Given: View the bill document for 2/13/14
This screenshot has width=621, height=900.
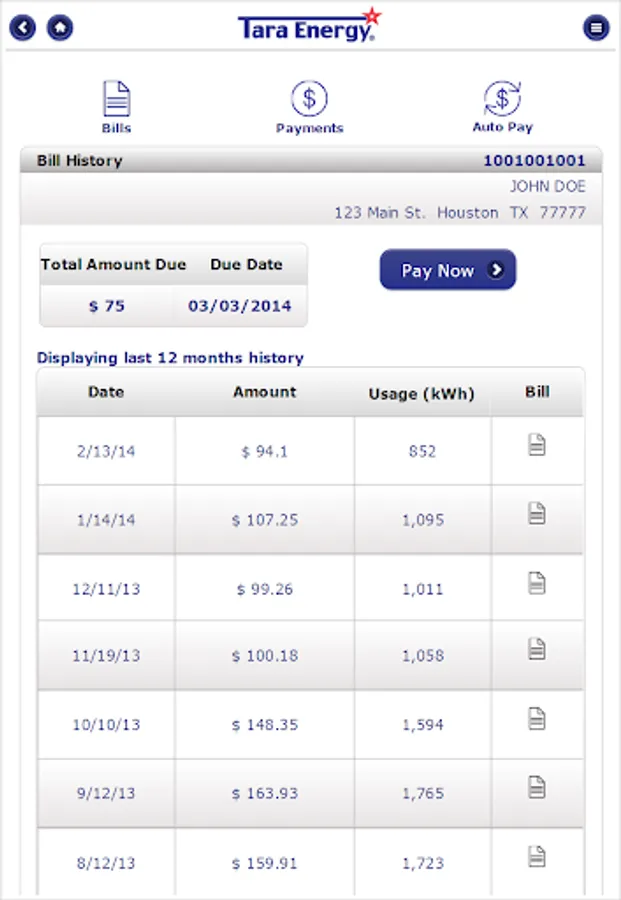Looking at the screenshot, I should (537, 445).
